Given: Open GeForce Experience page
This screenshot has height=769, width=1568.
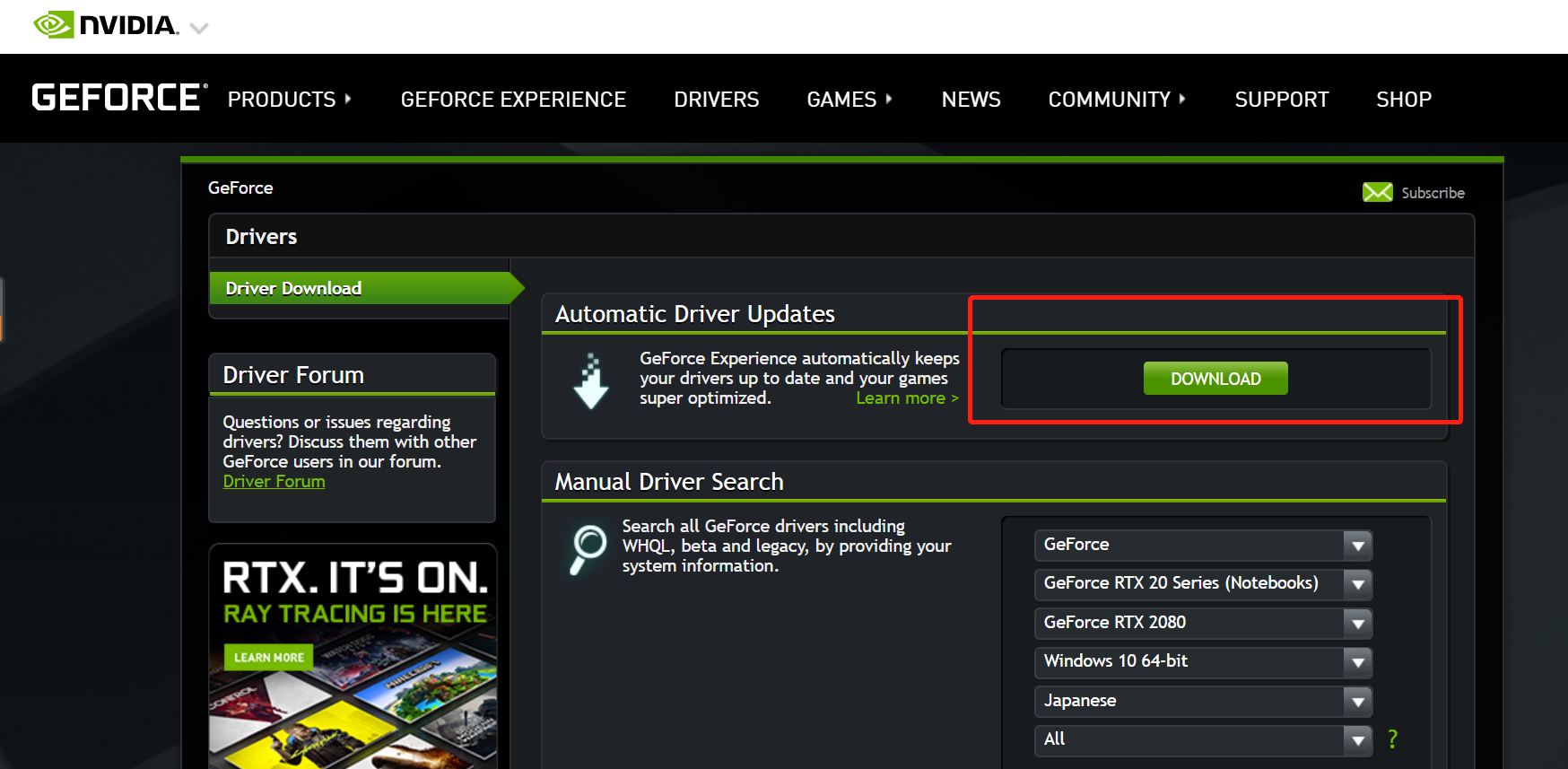Looking at the screenshot, I should click(x=513, y=100).
